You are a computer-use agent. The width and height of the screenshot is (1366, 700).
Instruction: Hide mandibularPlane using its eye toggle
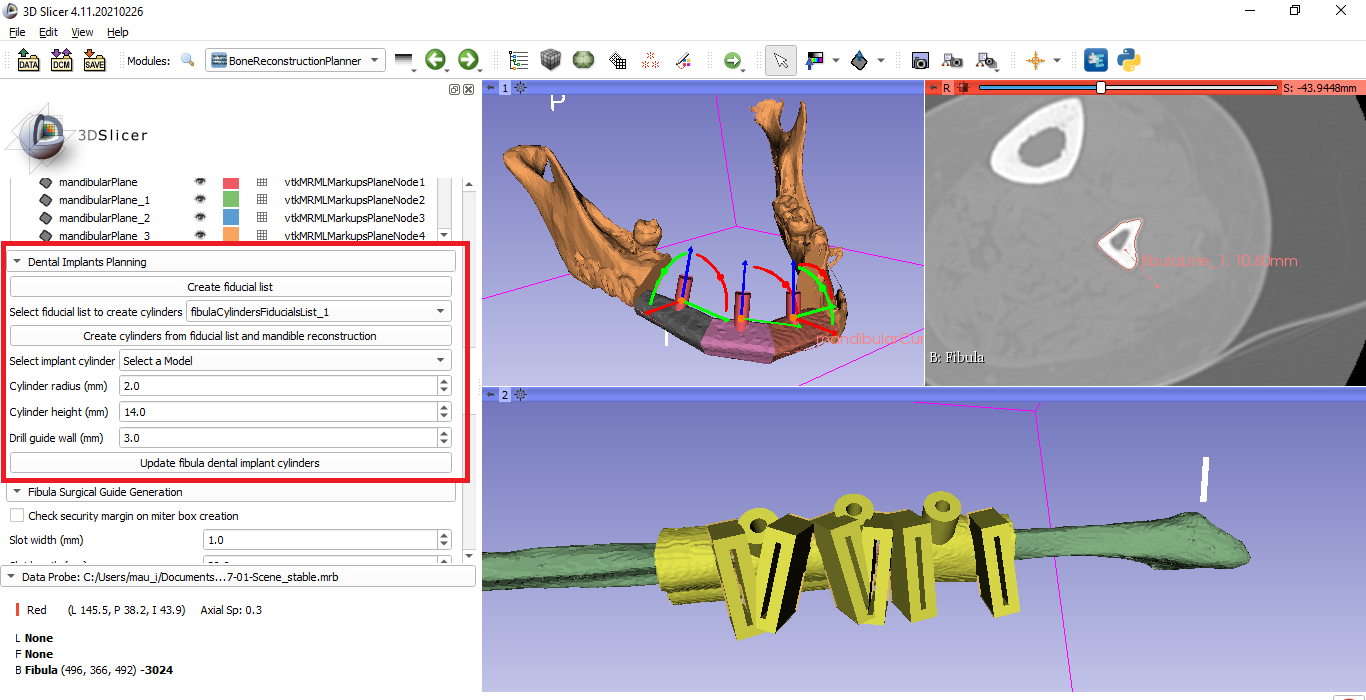(x=200, y=181)
